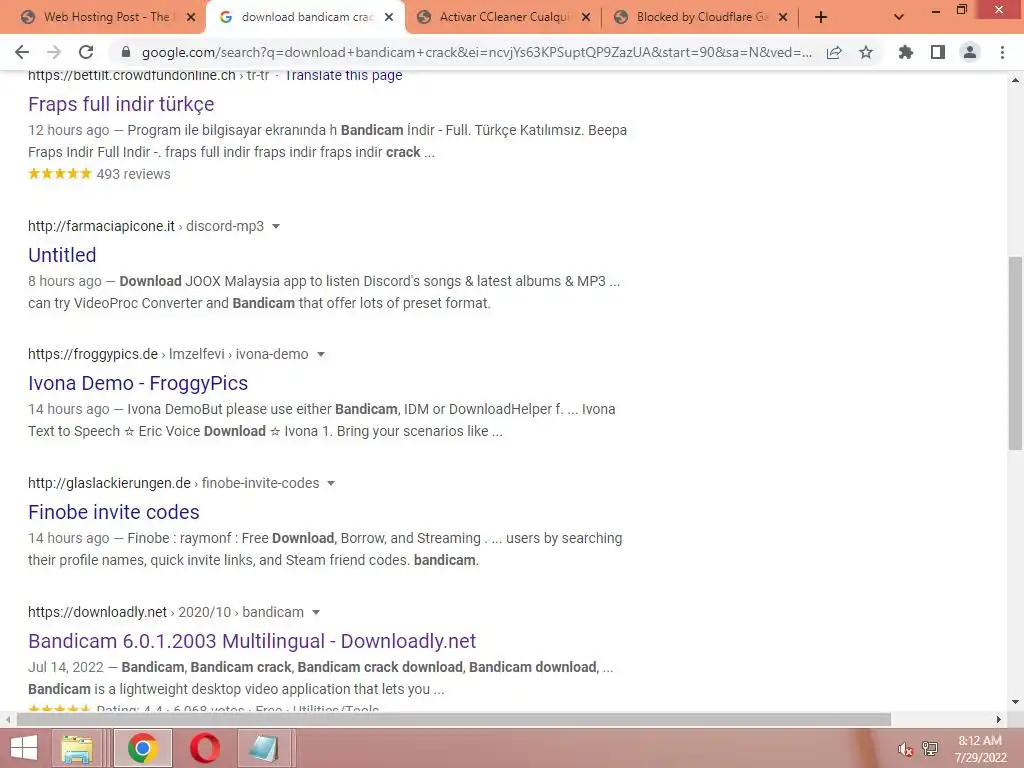The height and width of the screenshot is (768, 1024).
Task: Click the scroll left arrow of horizontal scrollbar
Action: [8, 719]
